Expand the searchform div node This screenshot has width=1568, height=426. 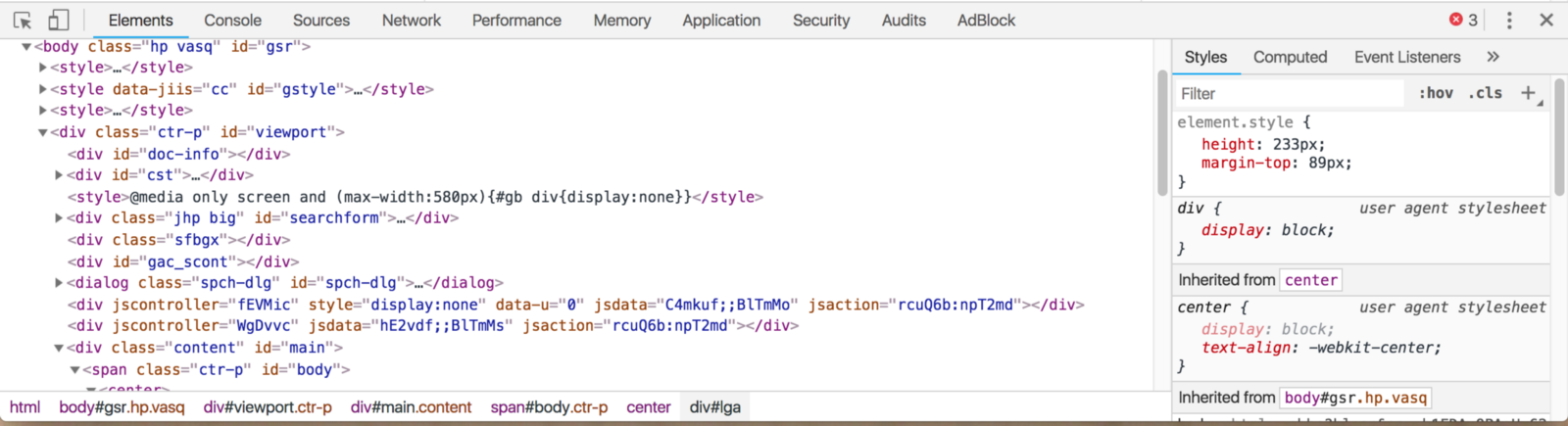pyautogui.click(x=59, y=218)
